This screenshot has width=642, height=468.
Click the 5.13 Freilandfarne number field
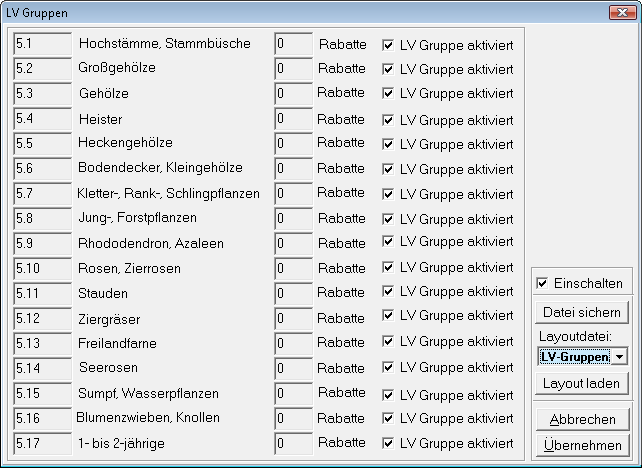(42, 343)
